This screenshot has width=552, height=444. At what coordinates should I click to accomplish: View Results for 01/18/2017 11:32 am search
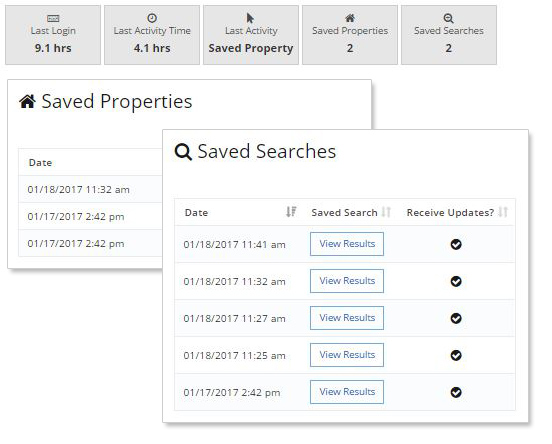click(x=347, y=281)
